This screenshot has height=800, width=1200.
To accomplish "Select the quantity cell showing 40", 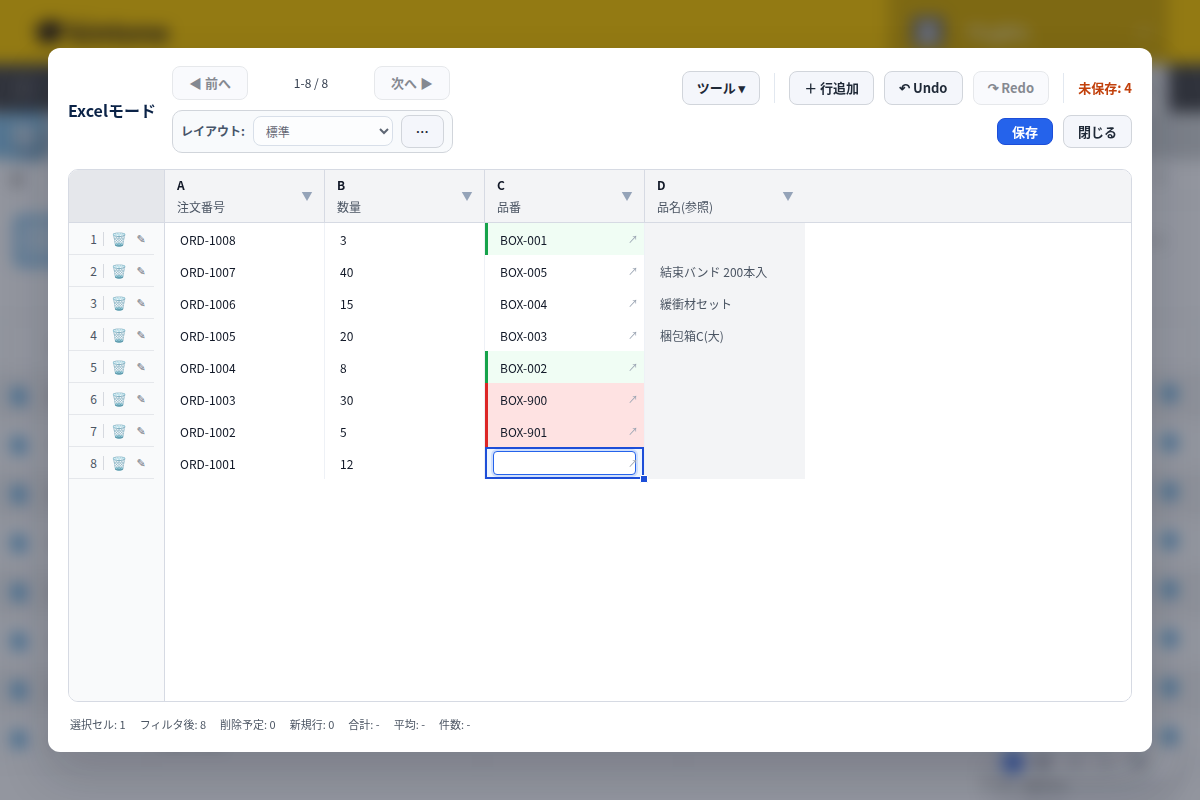I will tap(405, 271).
